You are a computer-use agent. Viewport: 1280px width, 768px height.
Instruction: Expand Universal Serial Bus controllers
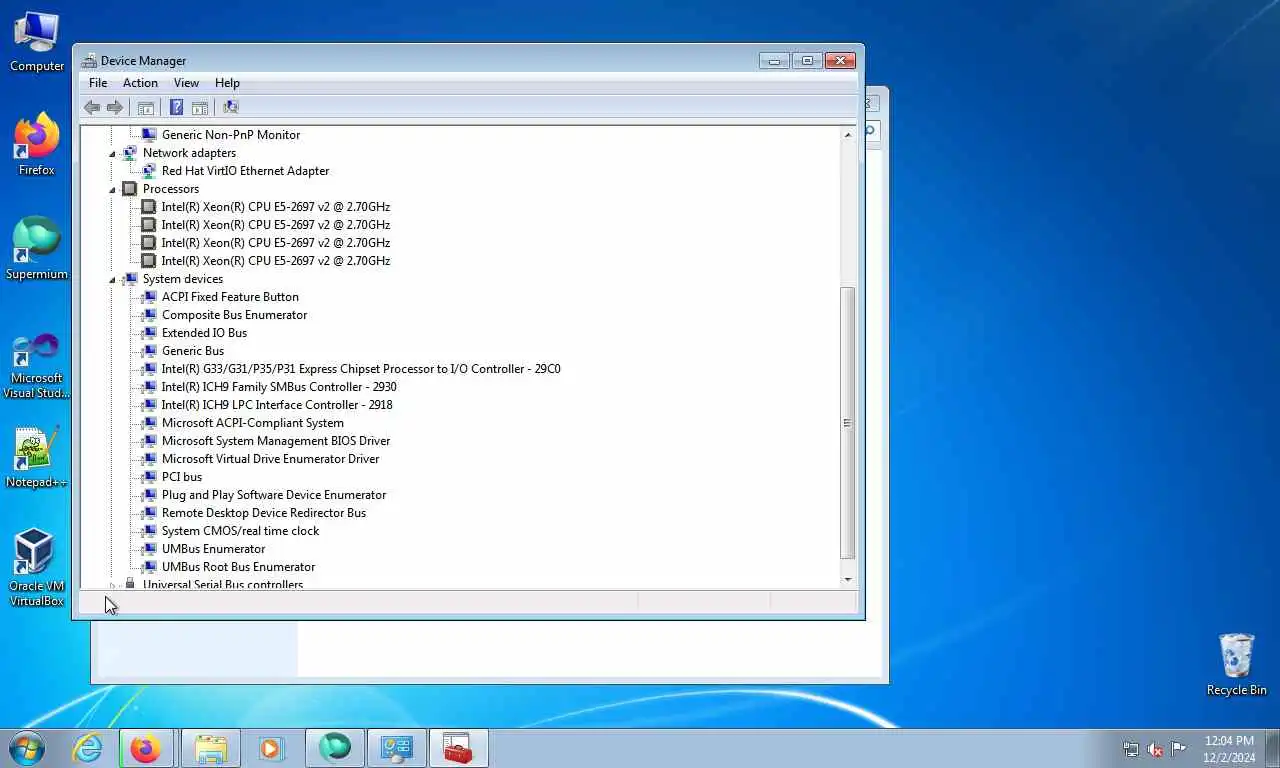112,585
